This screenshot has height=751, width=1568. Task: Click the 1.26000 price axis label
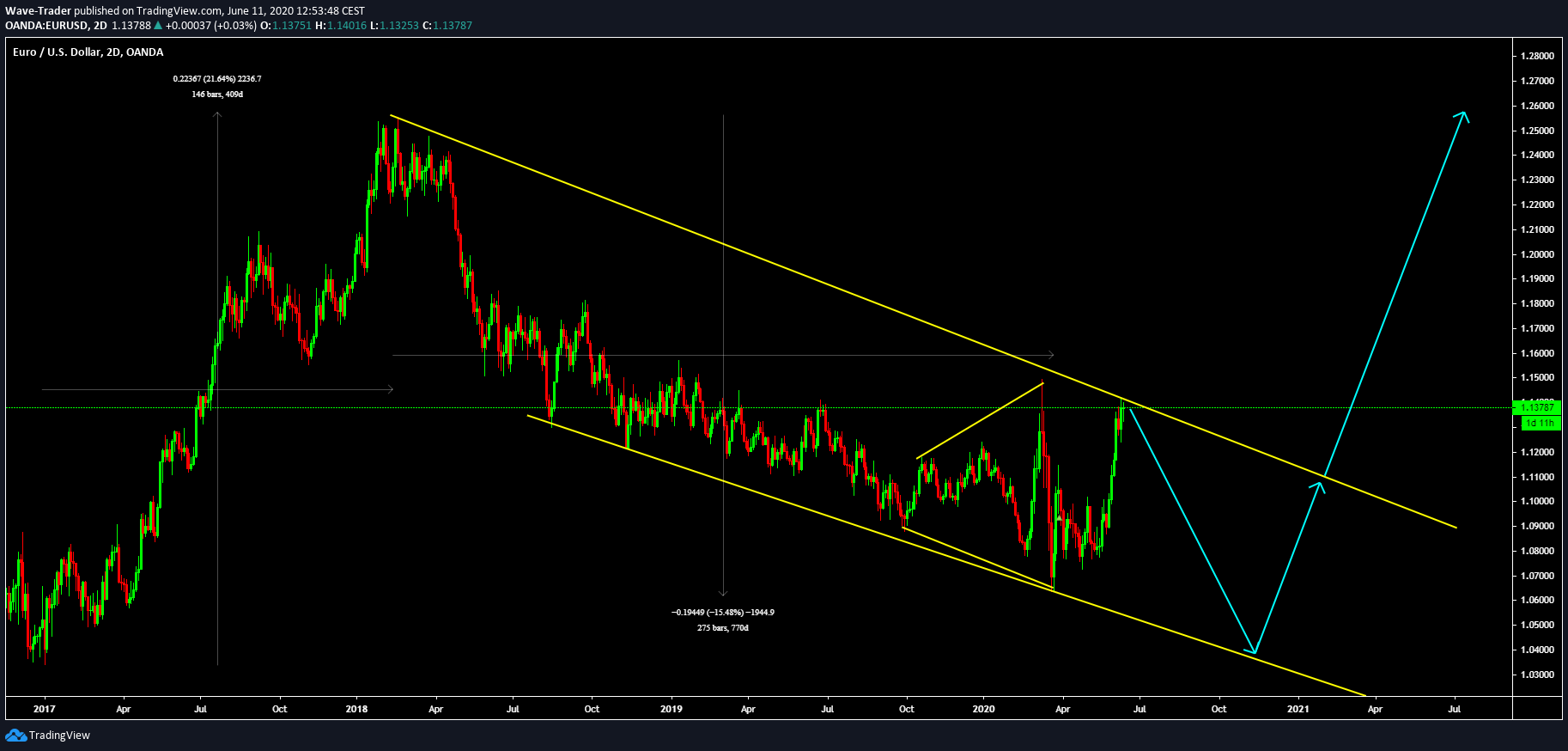point(1537,106)
